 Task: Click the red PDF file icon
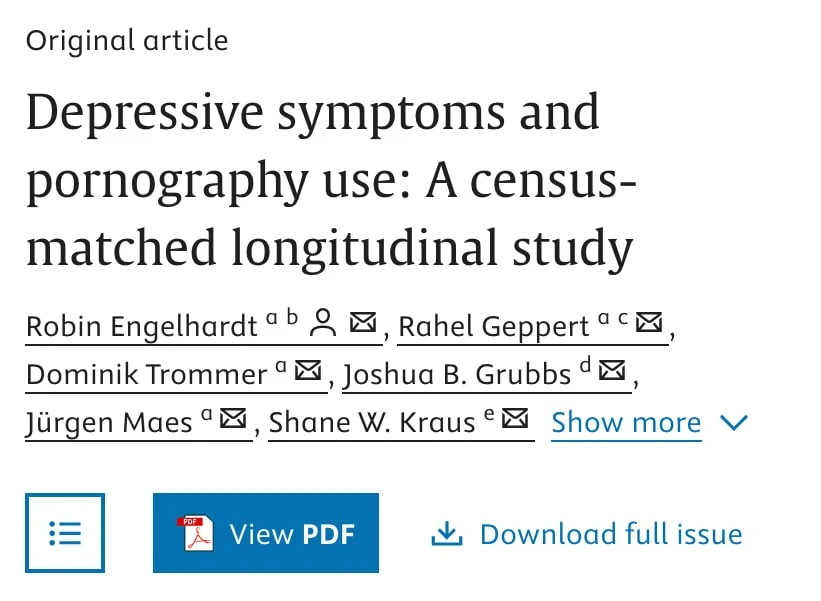point(195,533)
